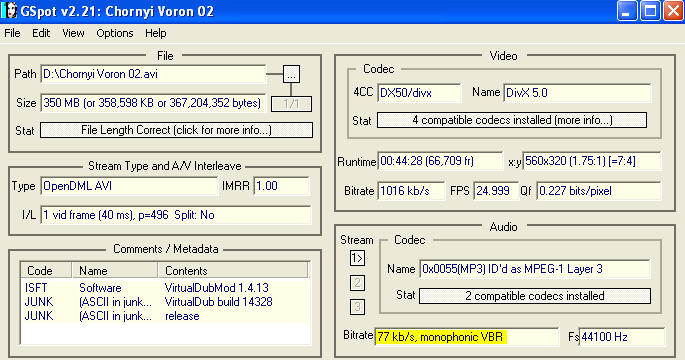Open the View menu
Screen dimensions: 685x360
coord(73,33)
